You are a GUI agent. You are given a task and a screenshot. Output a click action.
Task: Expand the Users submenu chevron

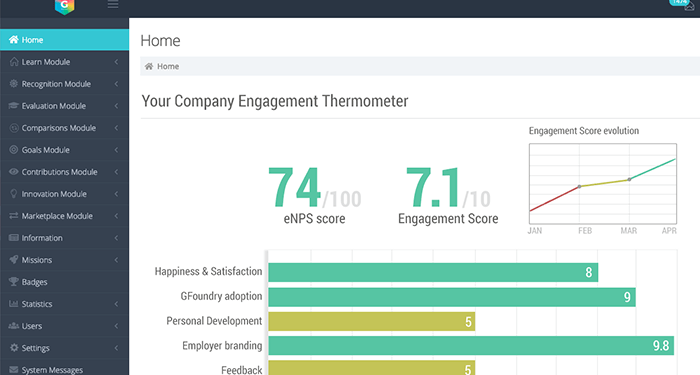[116, 325]
